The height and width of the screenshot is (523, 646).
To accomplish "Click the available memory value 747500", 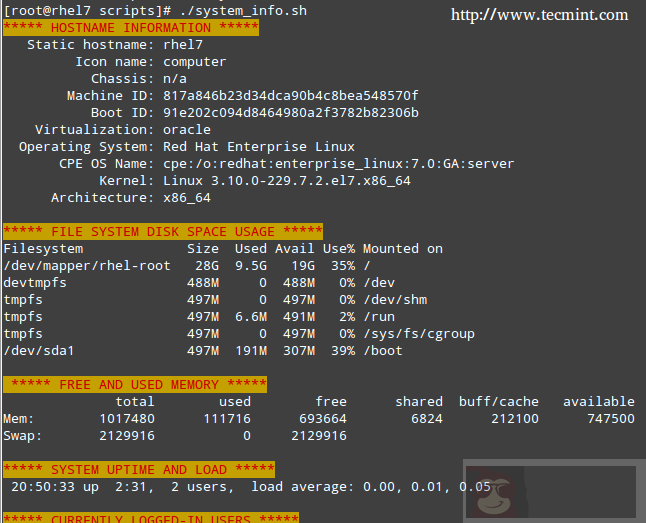I will click(611, 419).
